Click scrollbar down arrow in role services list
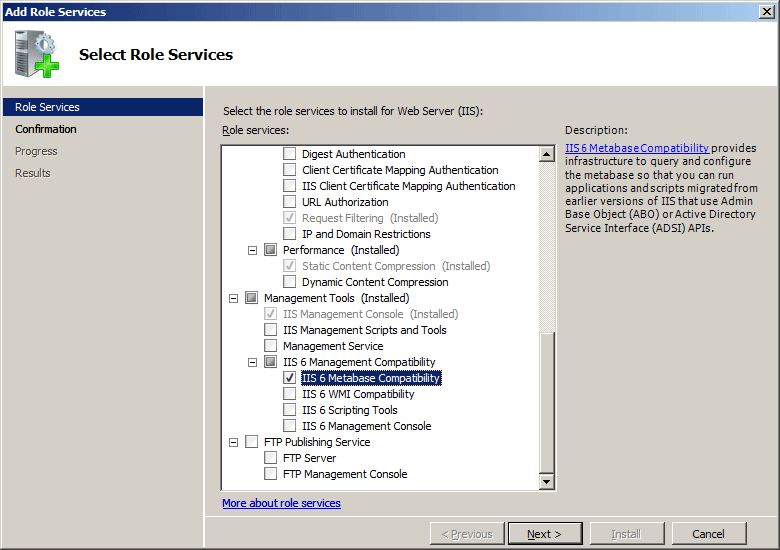This screenshot has height=550, width=780. coord(547,481)
